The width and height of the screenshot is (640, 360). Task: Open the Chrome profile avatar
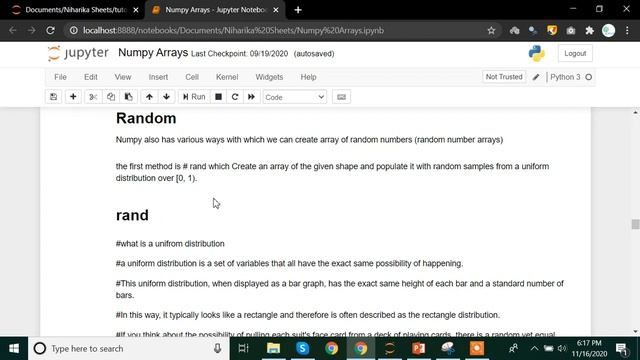tap(609, 30)
